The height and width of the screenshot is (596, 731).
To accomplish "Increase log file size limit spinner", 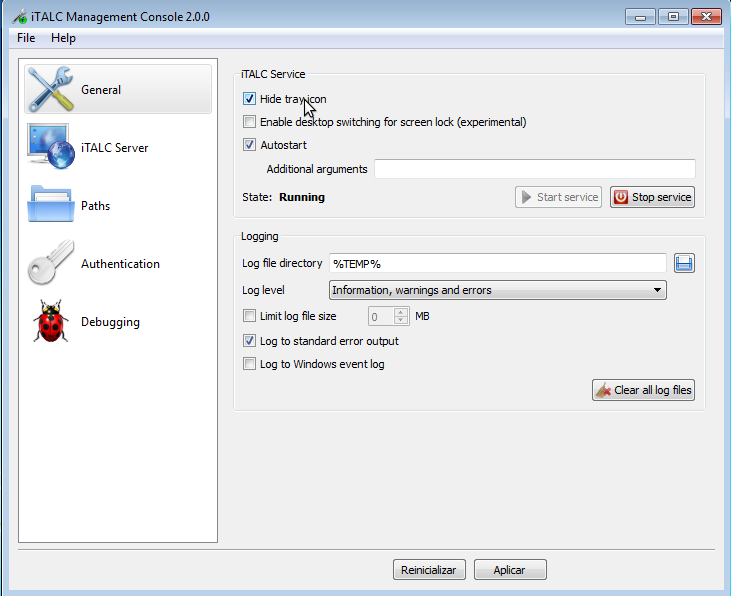I will [x=401, y=312].
